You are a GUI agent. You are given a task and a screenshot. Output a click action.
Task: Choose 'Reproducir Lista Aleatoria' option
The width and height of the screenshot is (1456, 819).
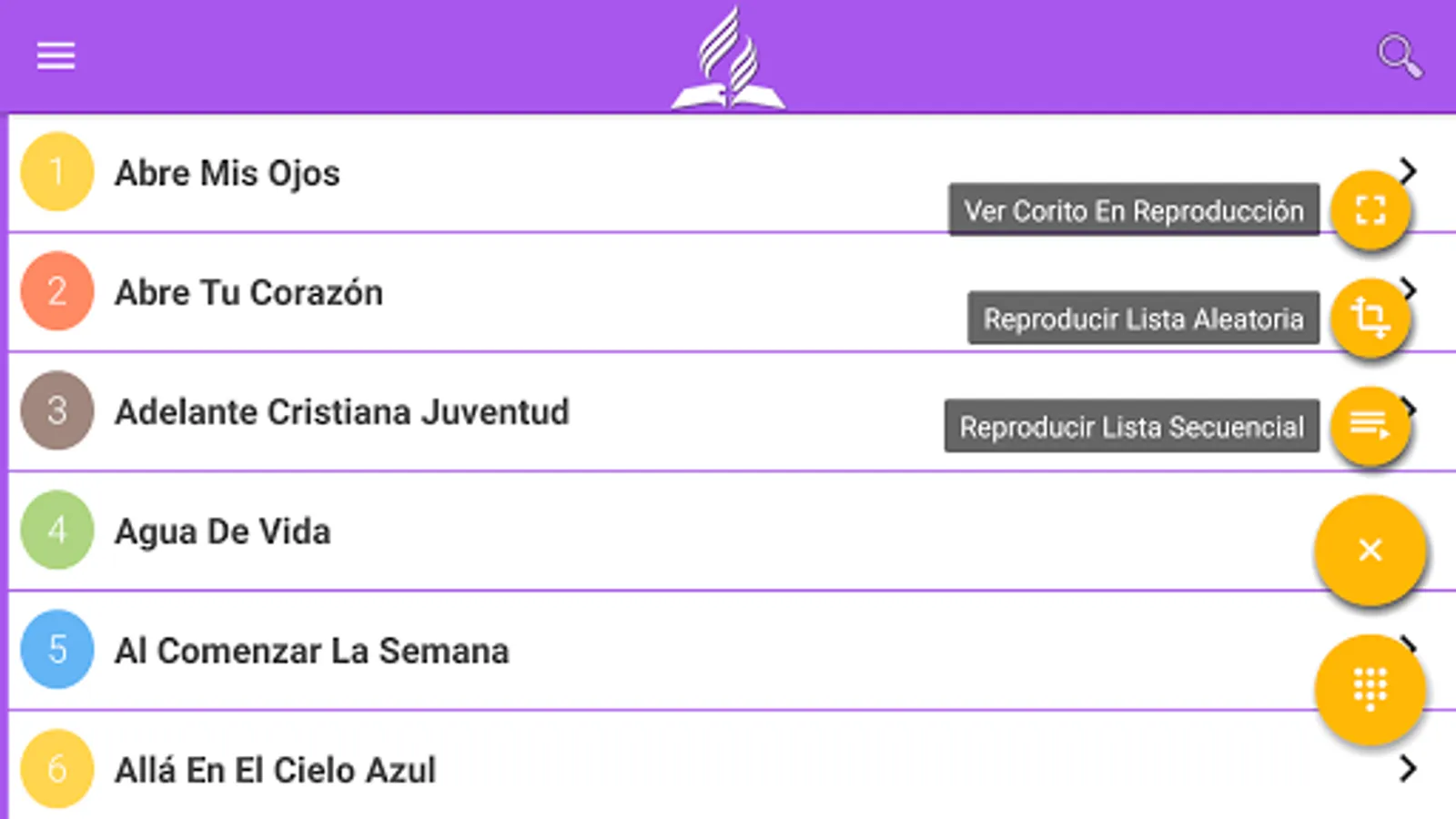coord(1143,318)
